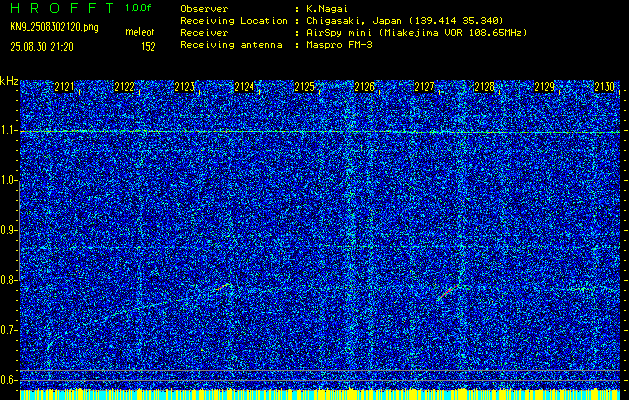
Task: Click the date stamp 25.08.30 21:20
Action: tap(42, 47)
